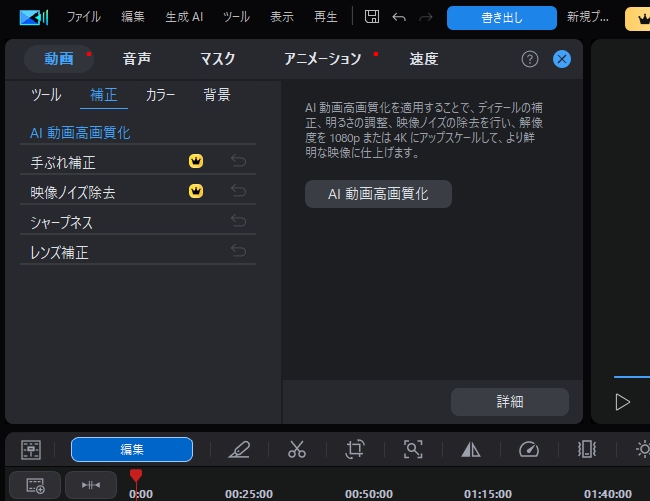Reset 映像ノイズ除去 with its undo arrow
Screen dimensions: 650x501
tap(238, 191)
